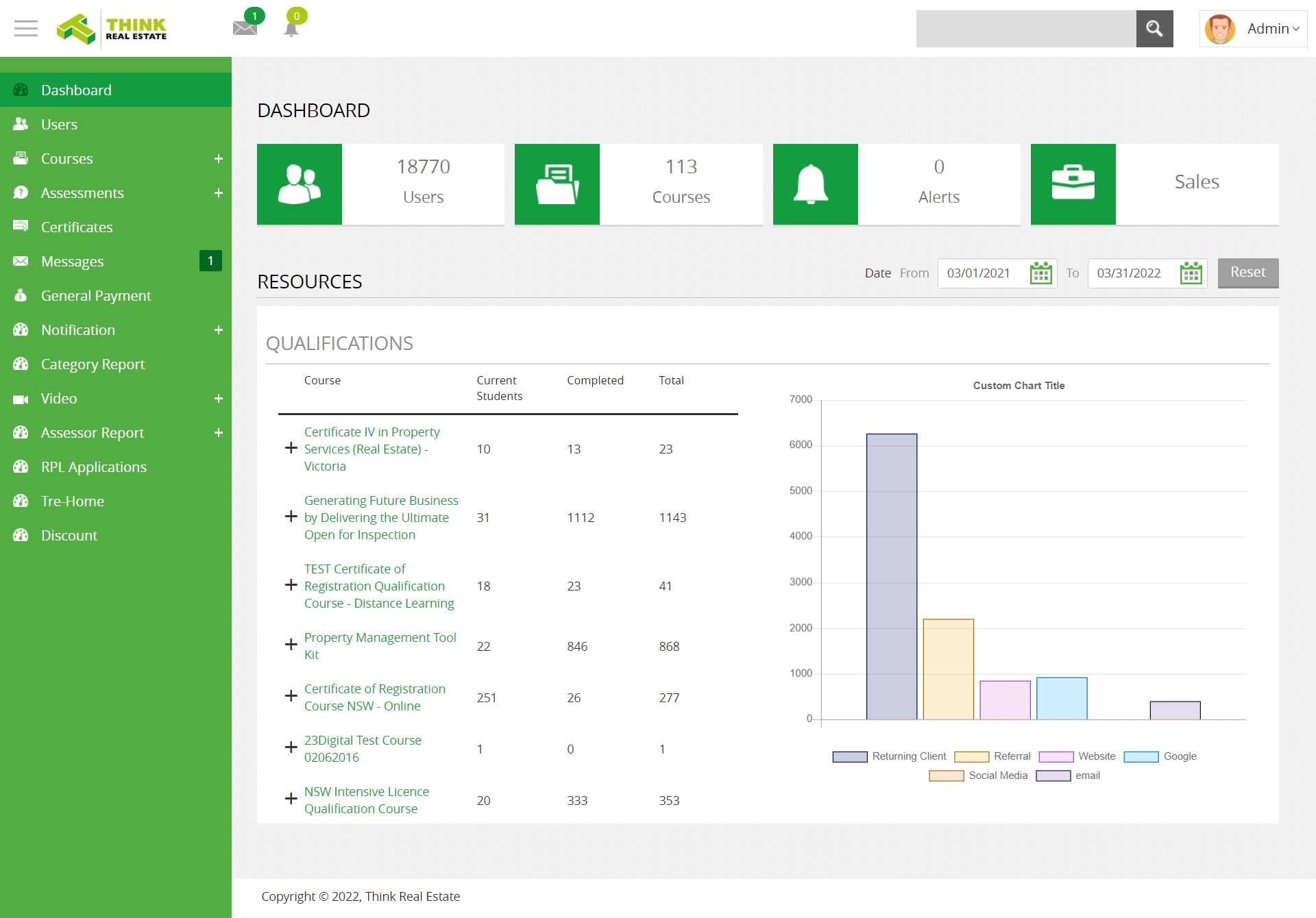Click the Users card people icon

click(x=300, y=184)
